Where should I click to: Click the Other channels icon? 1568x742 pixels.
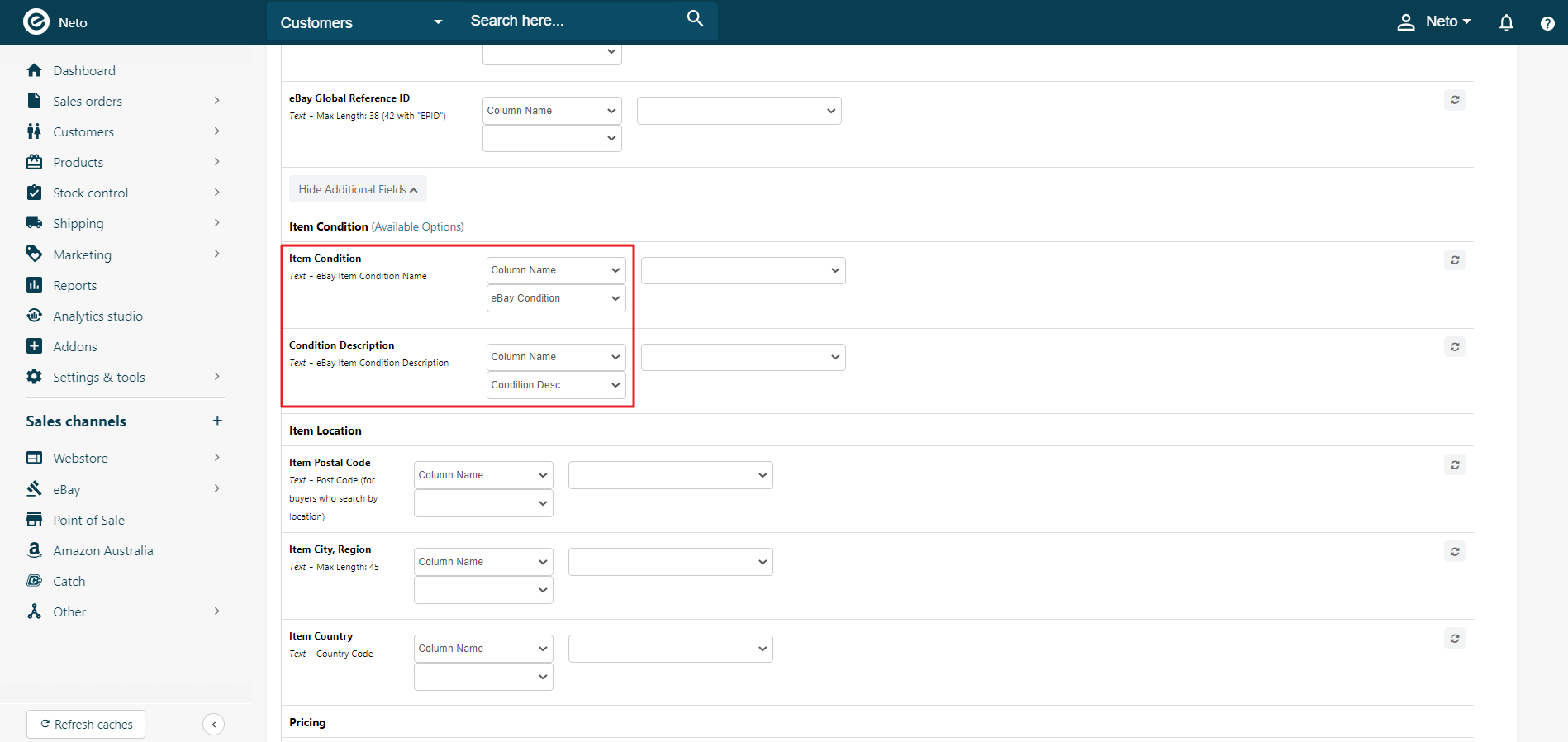pyautogui.click(x=34, y=611)
